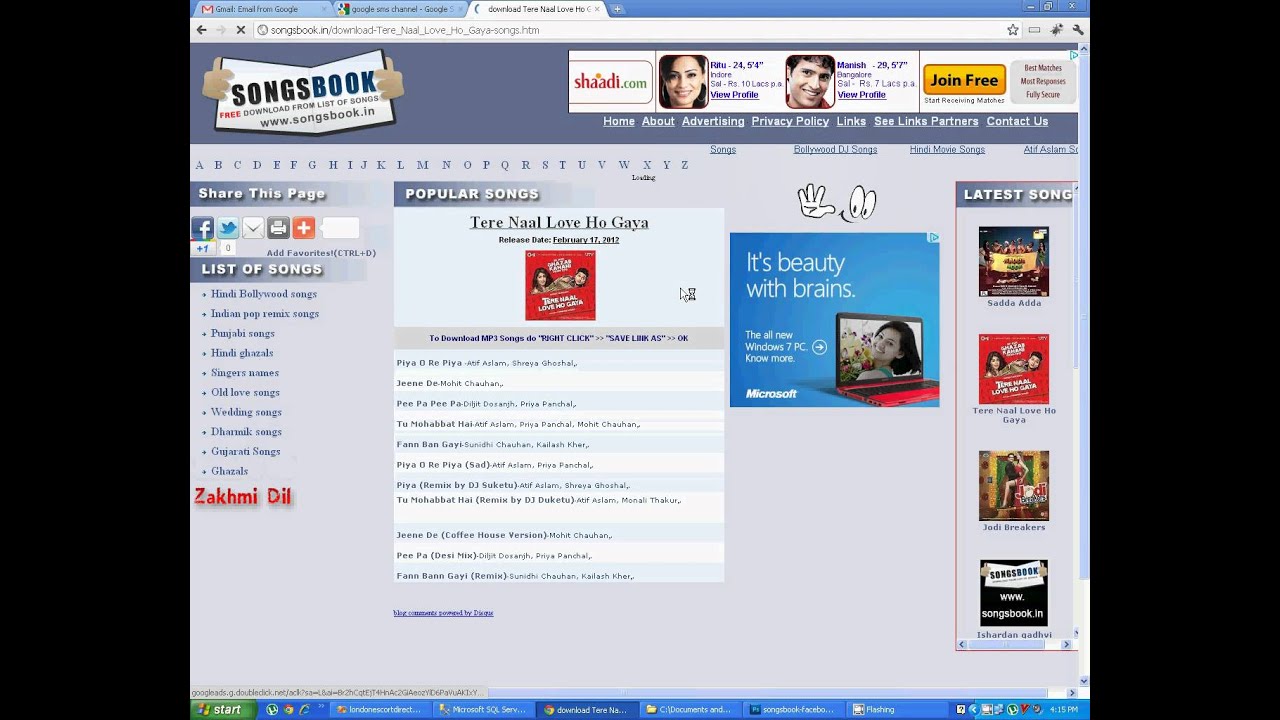Go forward with the browser forward arrow
This screenshot has width=1280, height=720.
click(221, 30)
